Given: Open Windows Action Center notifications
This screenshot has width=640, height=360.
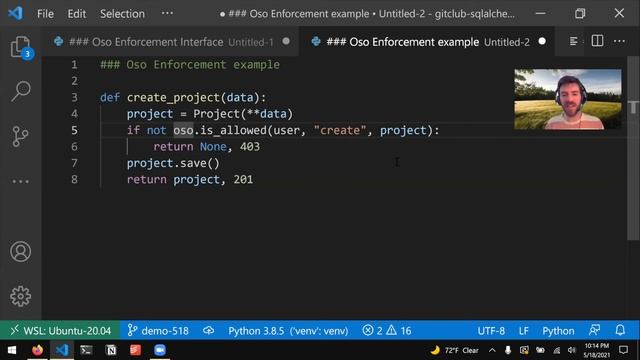Looking at the screenshot, I should (x=623, y=350).
